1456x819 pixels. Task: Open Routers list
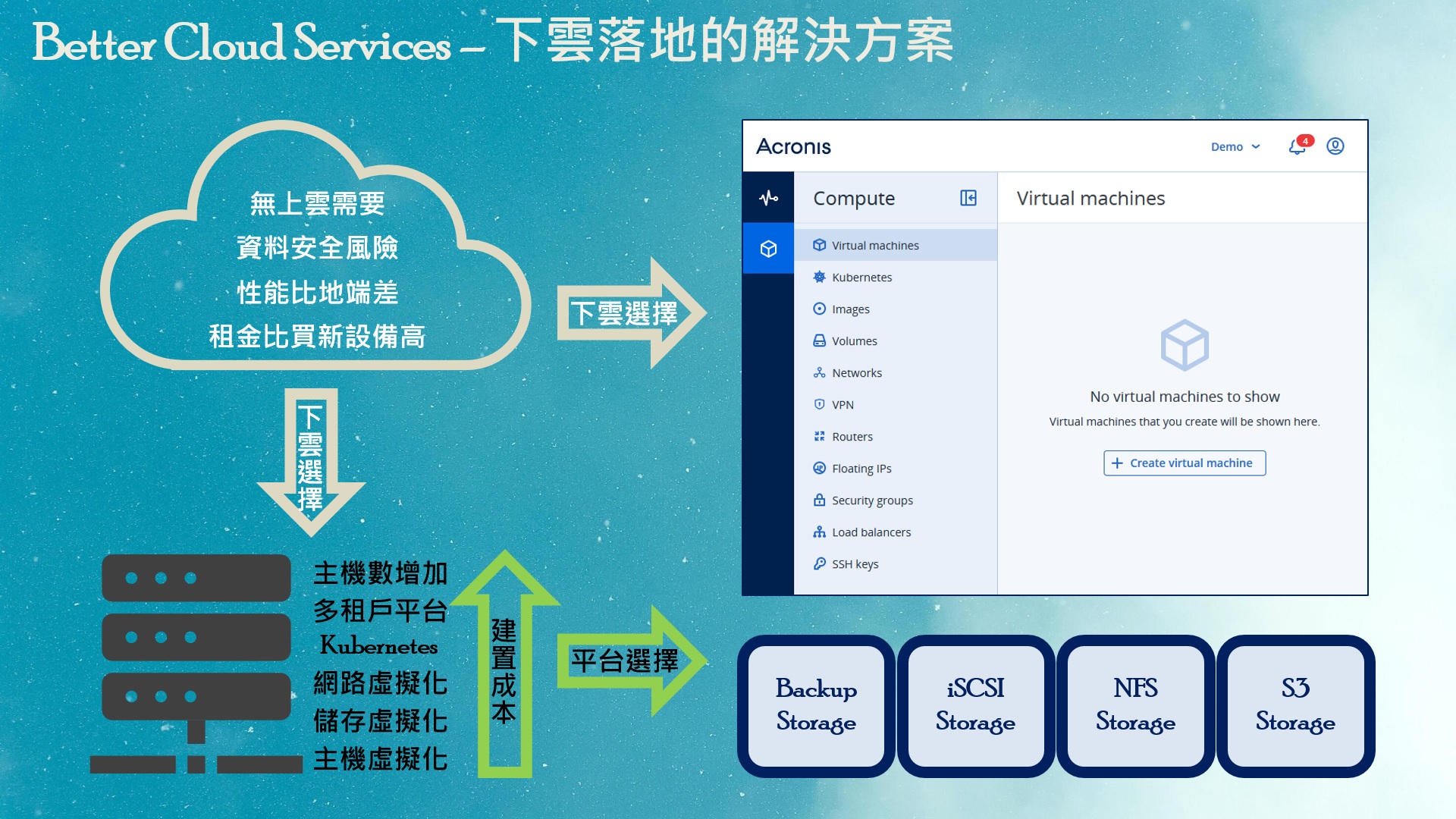896,436
